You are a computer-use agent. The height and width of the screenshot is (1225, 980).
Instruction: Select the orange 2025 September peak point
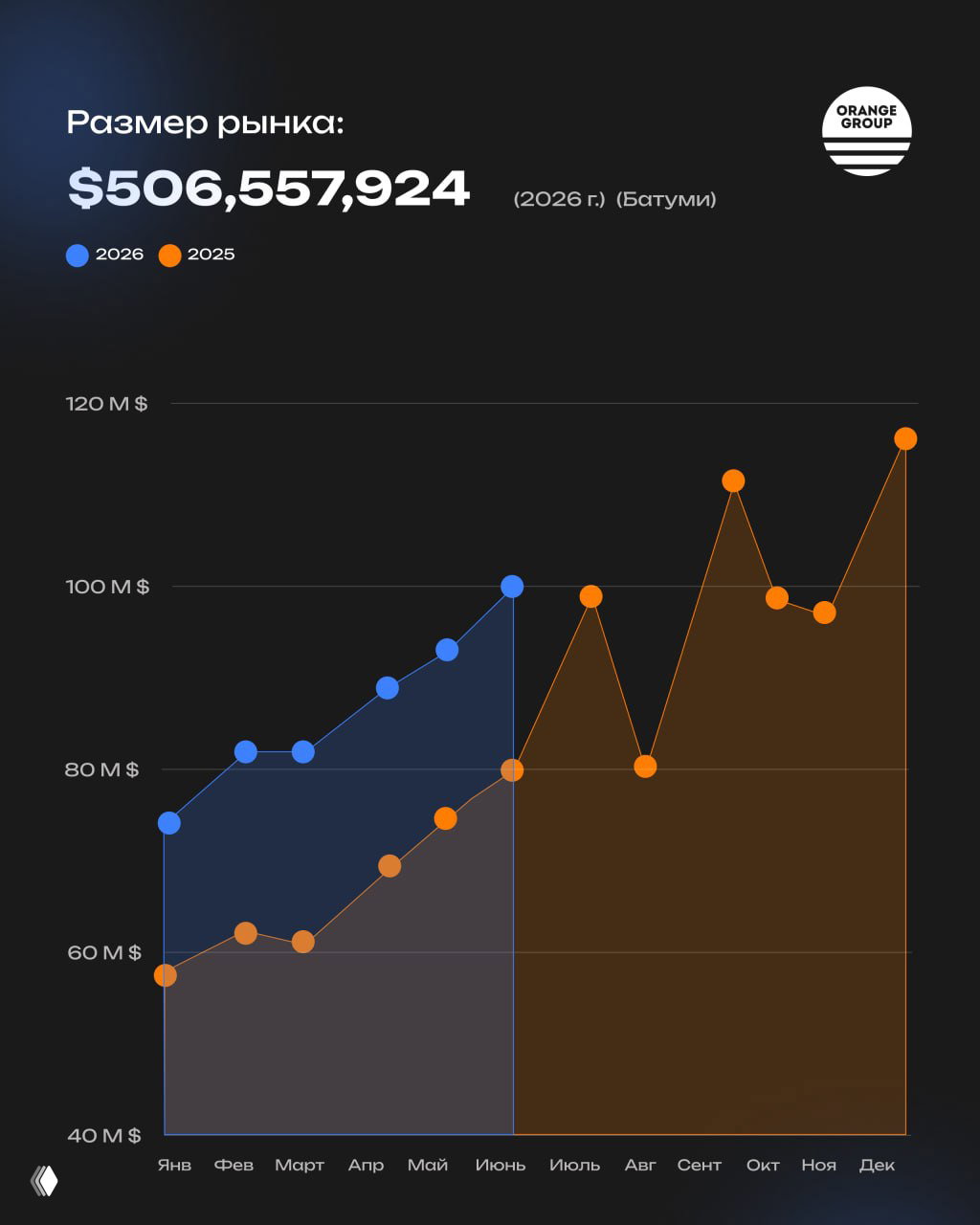pos(733,480)
